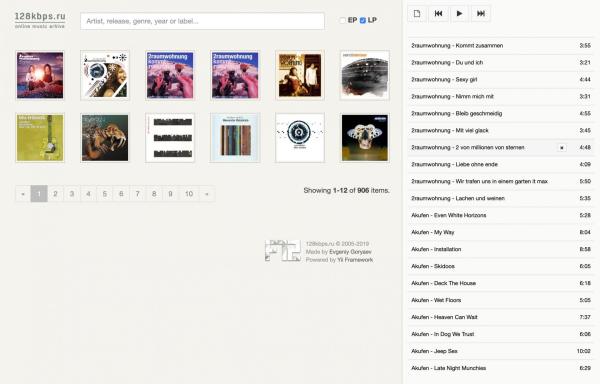Go to pagination page 10
600x384 pixels.
189,194
